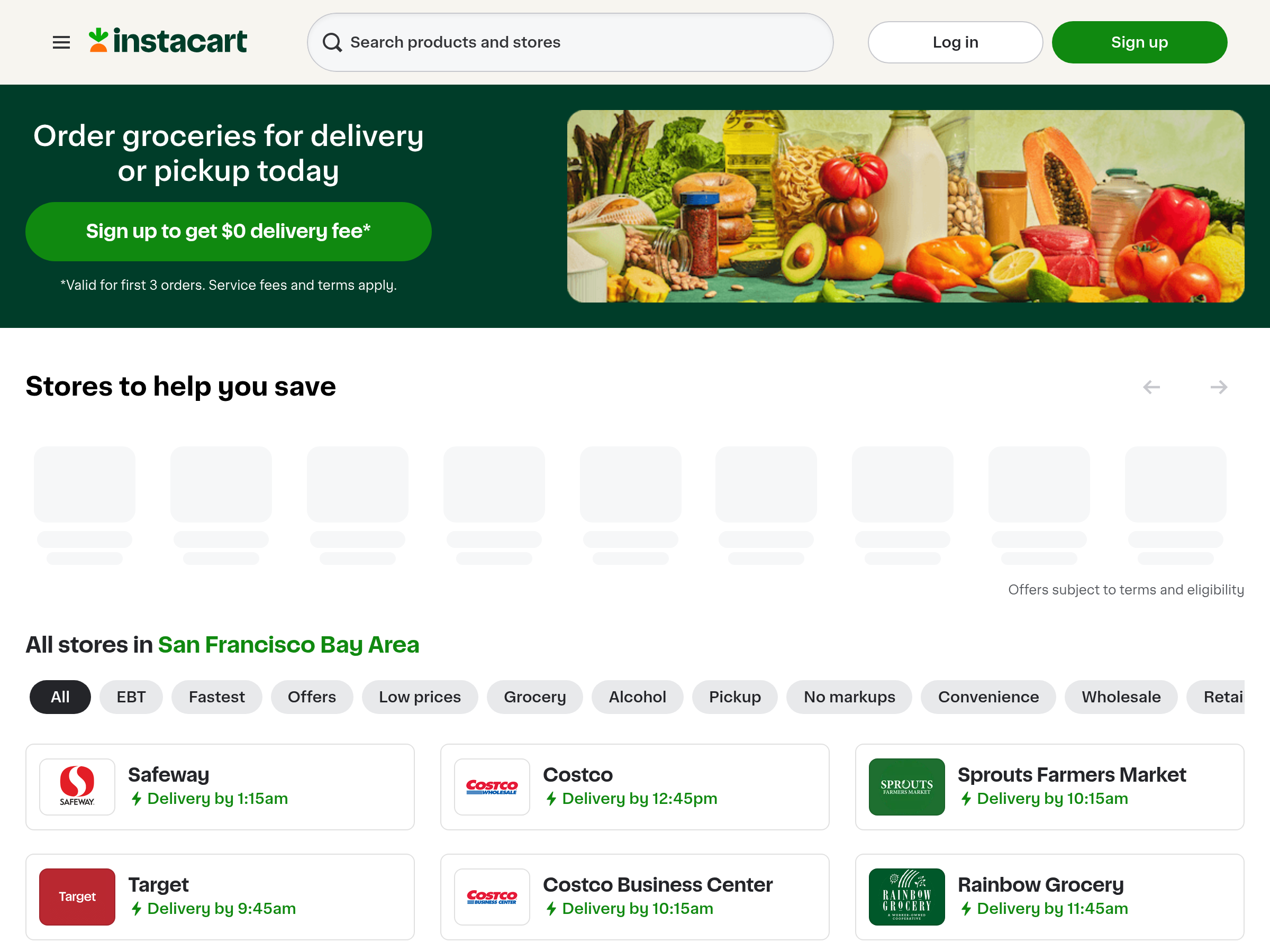Open the Safeway store logo

[77, 787]
